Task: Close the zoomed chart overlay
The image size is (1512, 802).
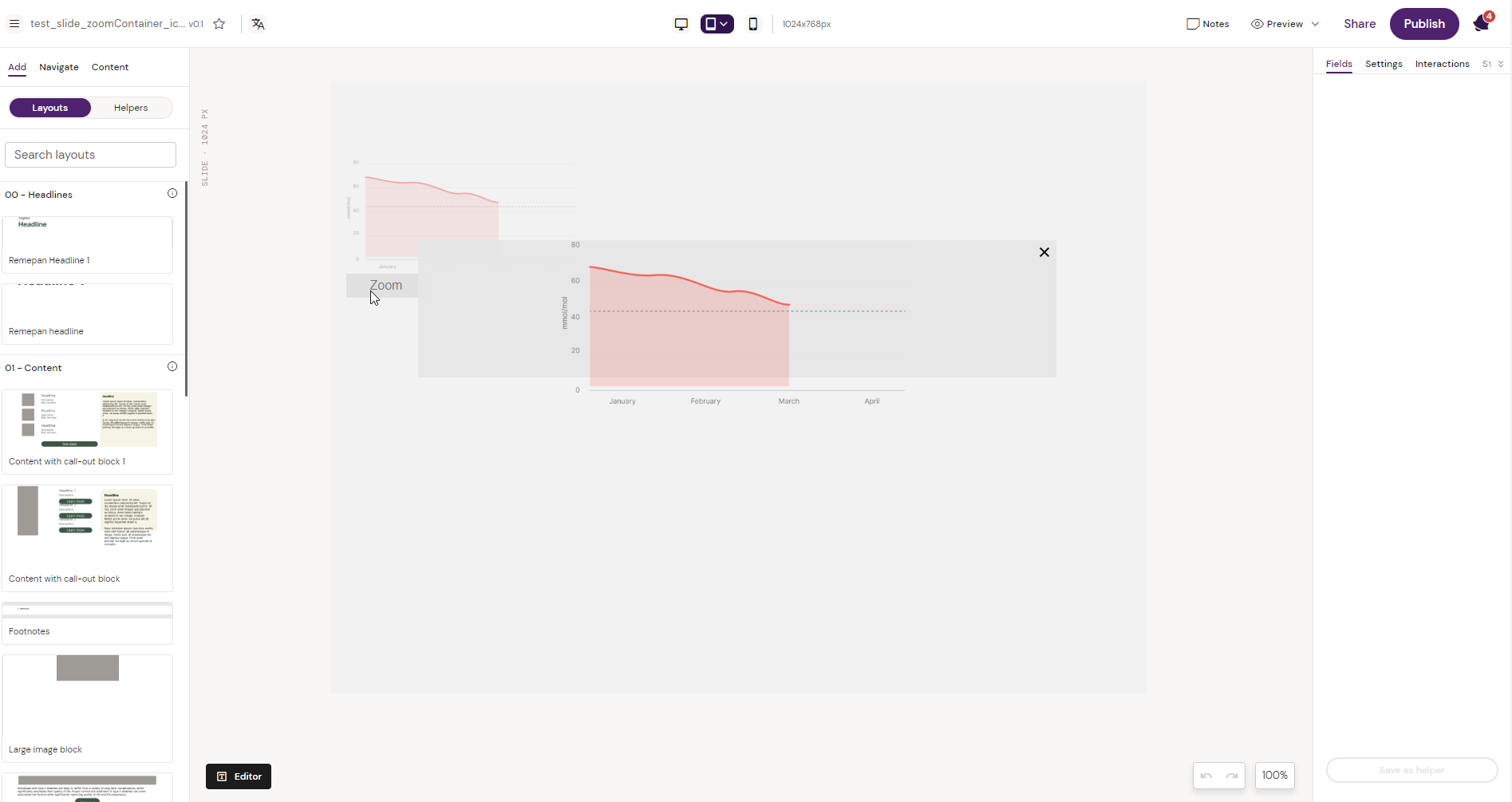Action: click(x=1044, y=252)
